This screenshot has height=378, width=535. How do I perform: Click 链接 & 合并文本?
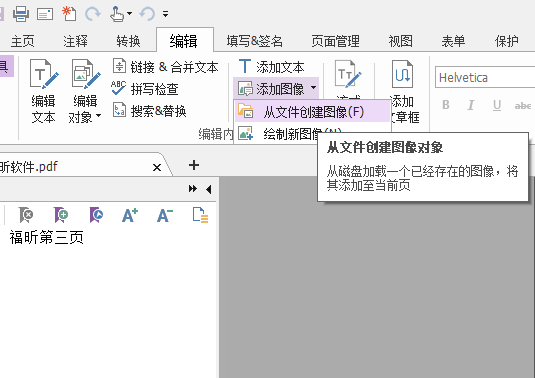click(x=166, y=67)
